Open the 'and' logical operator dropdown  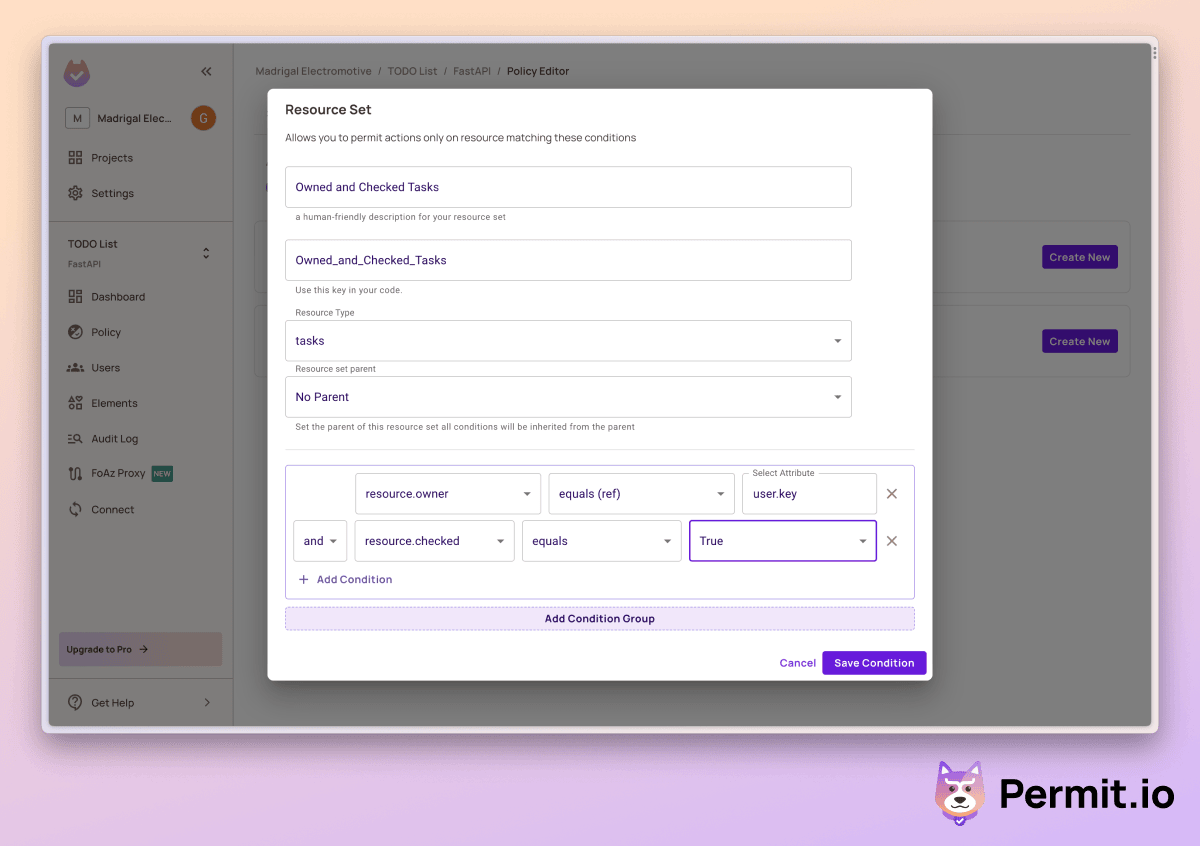click(x=320, y=541)
